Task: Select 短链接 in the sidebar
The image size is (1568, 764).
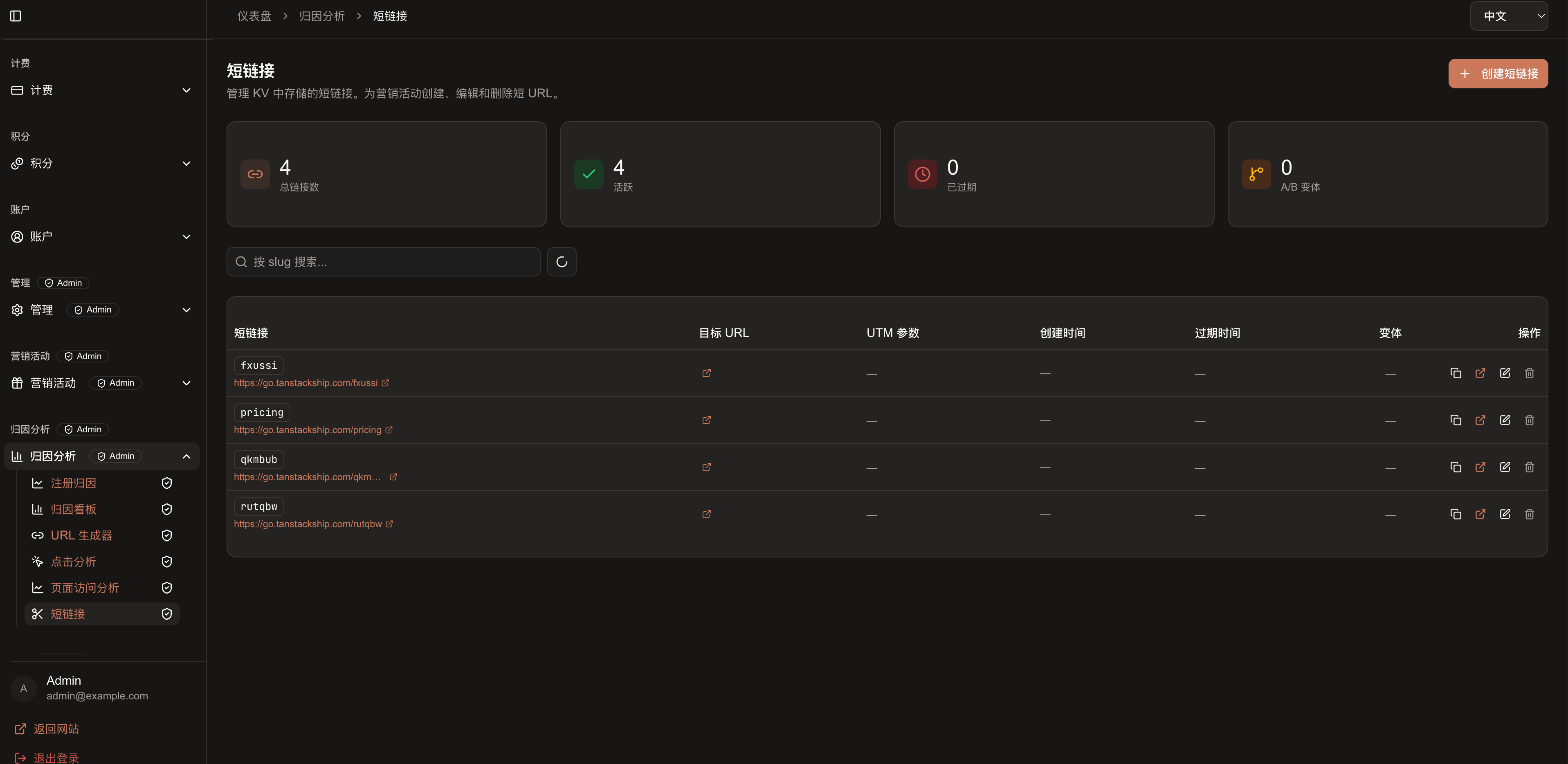Action: [x=102, y=613]
